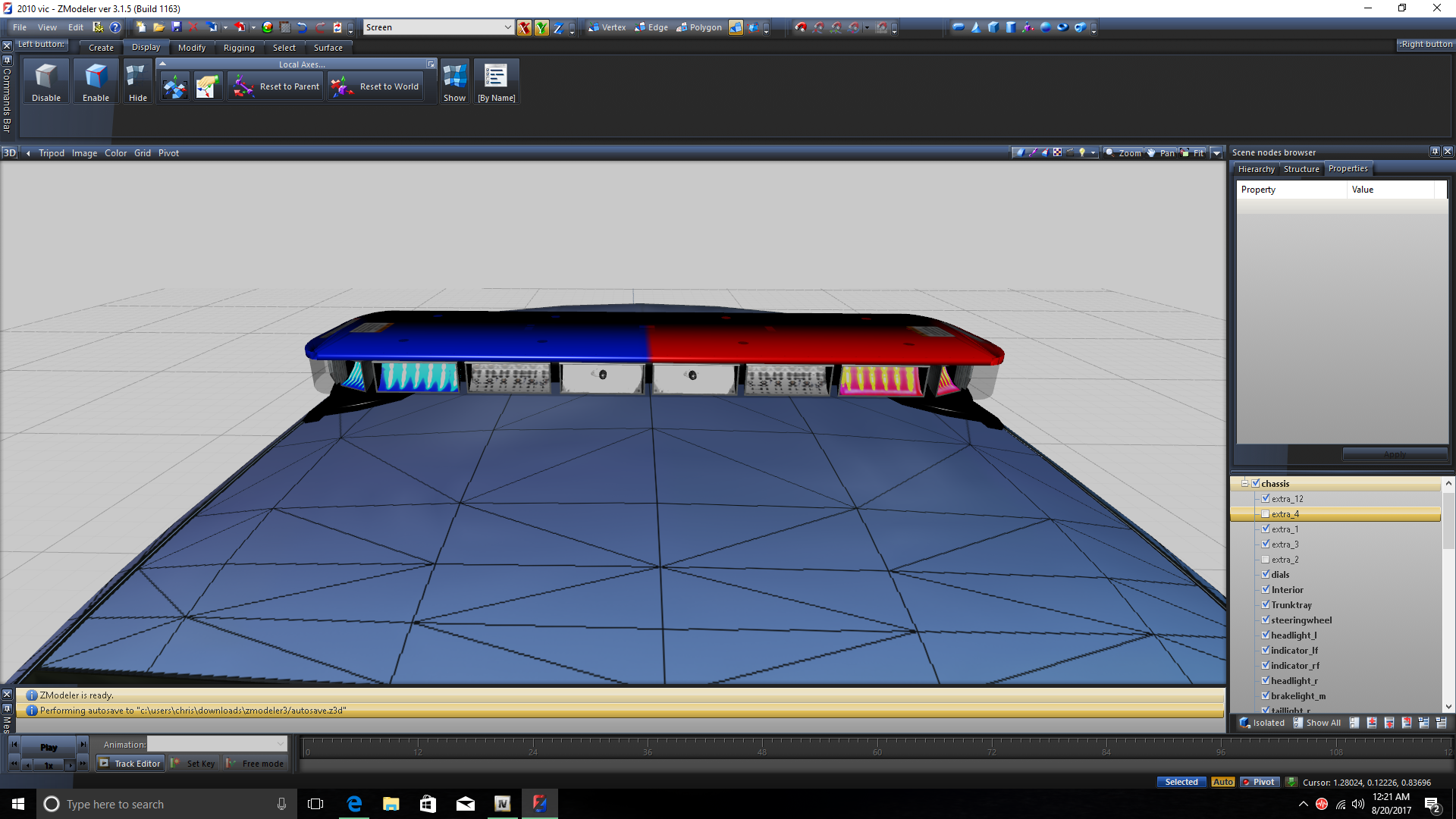Collapse the chassis tree node
The height and width of the screenshot is (819, 1456).
click(1244, 484)
